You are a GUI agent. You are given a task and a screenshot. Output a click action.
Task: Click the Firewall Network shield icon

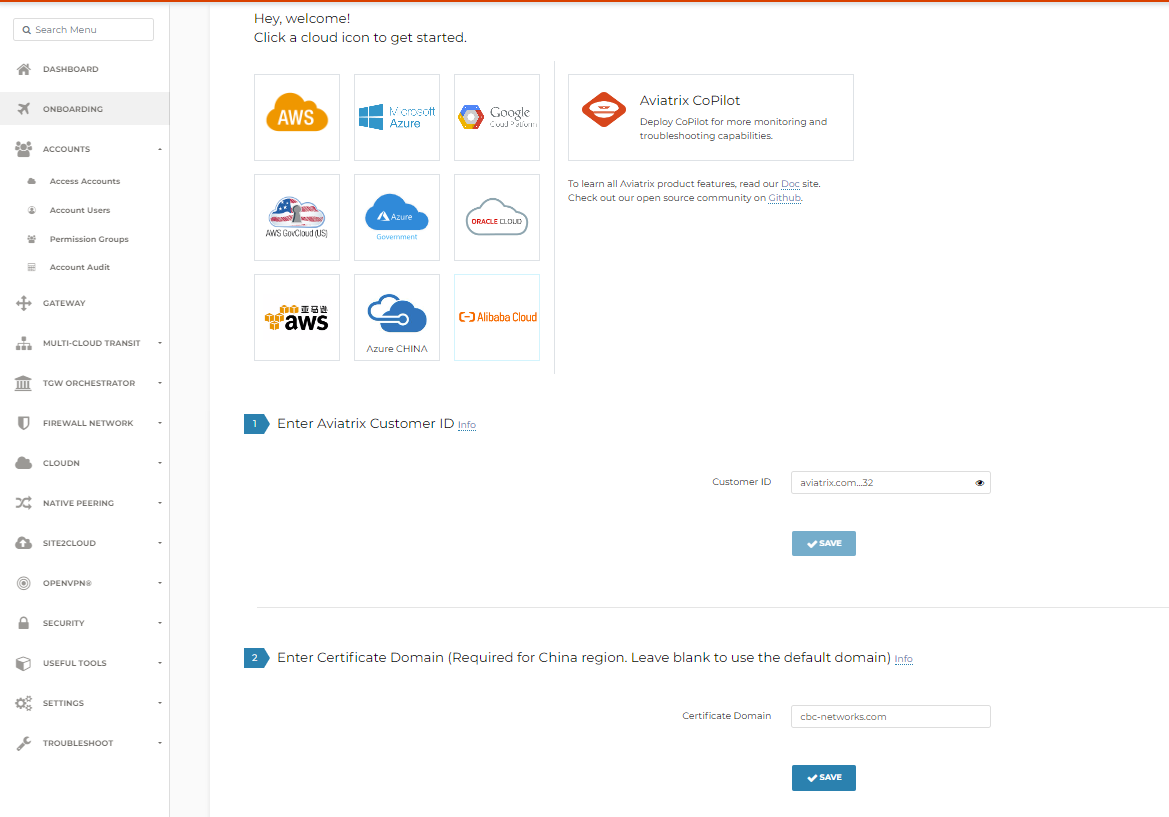coord(24,423)
